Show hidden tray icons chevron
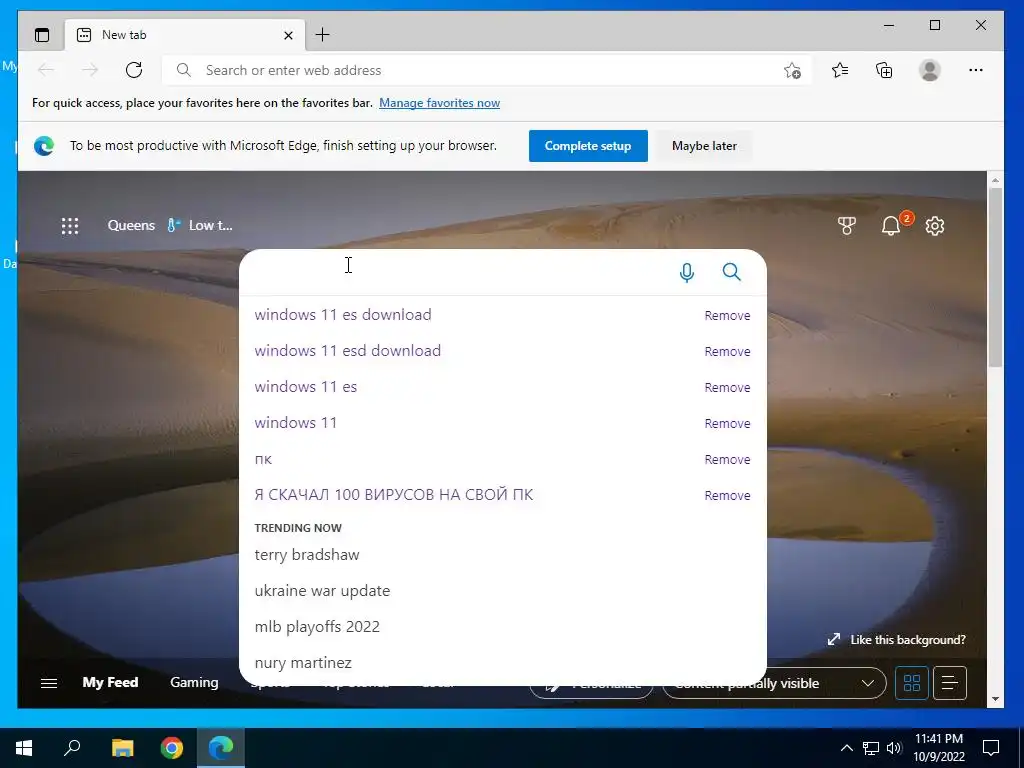The width and height of the screenshot is (1024, 768). pos(846,748)
